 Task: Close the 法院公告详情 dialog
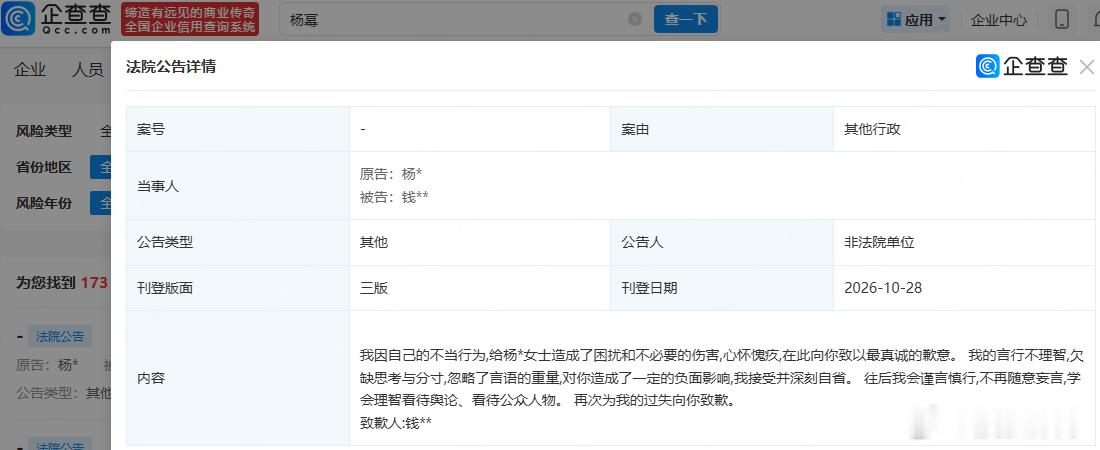[1087, 67]
